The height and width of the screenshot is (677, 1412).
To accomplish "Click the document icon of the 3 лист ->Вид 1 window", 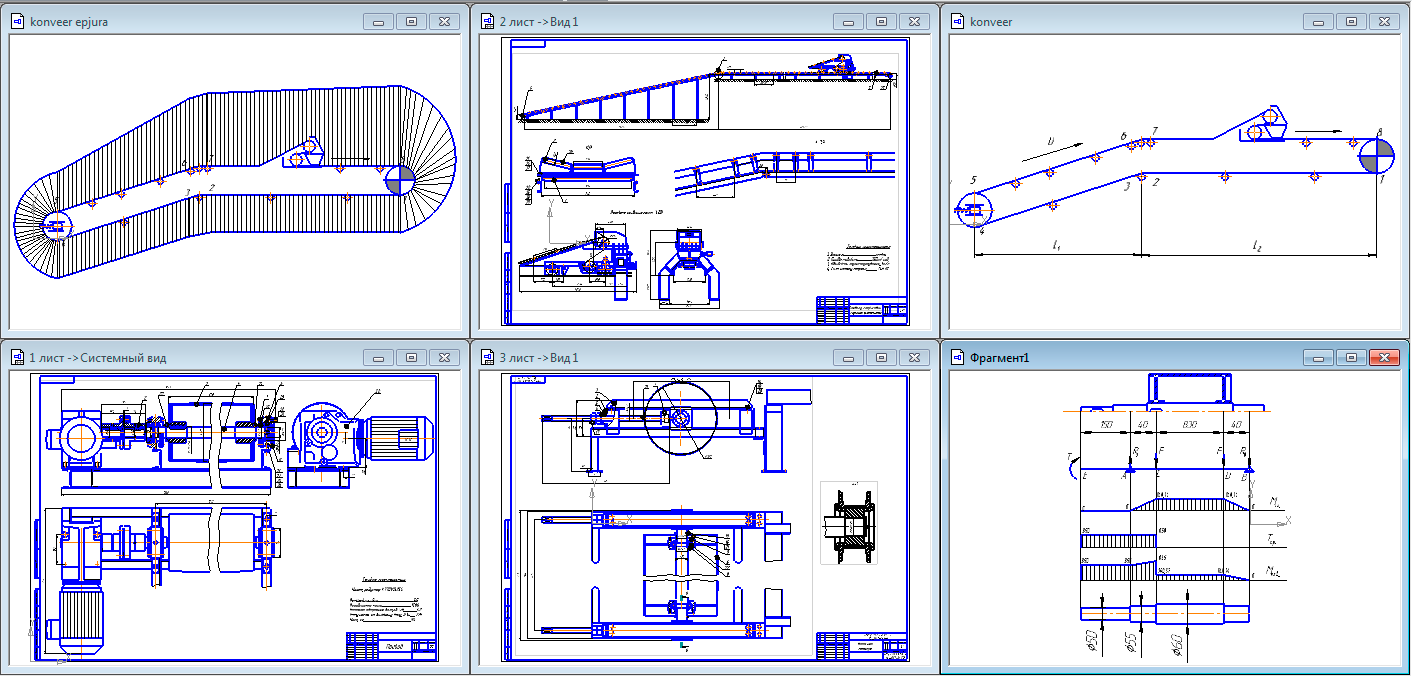I will click(487, 357).
